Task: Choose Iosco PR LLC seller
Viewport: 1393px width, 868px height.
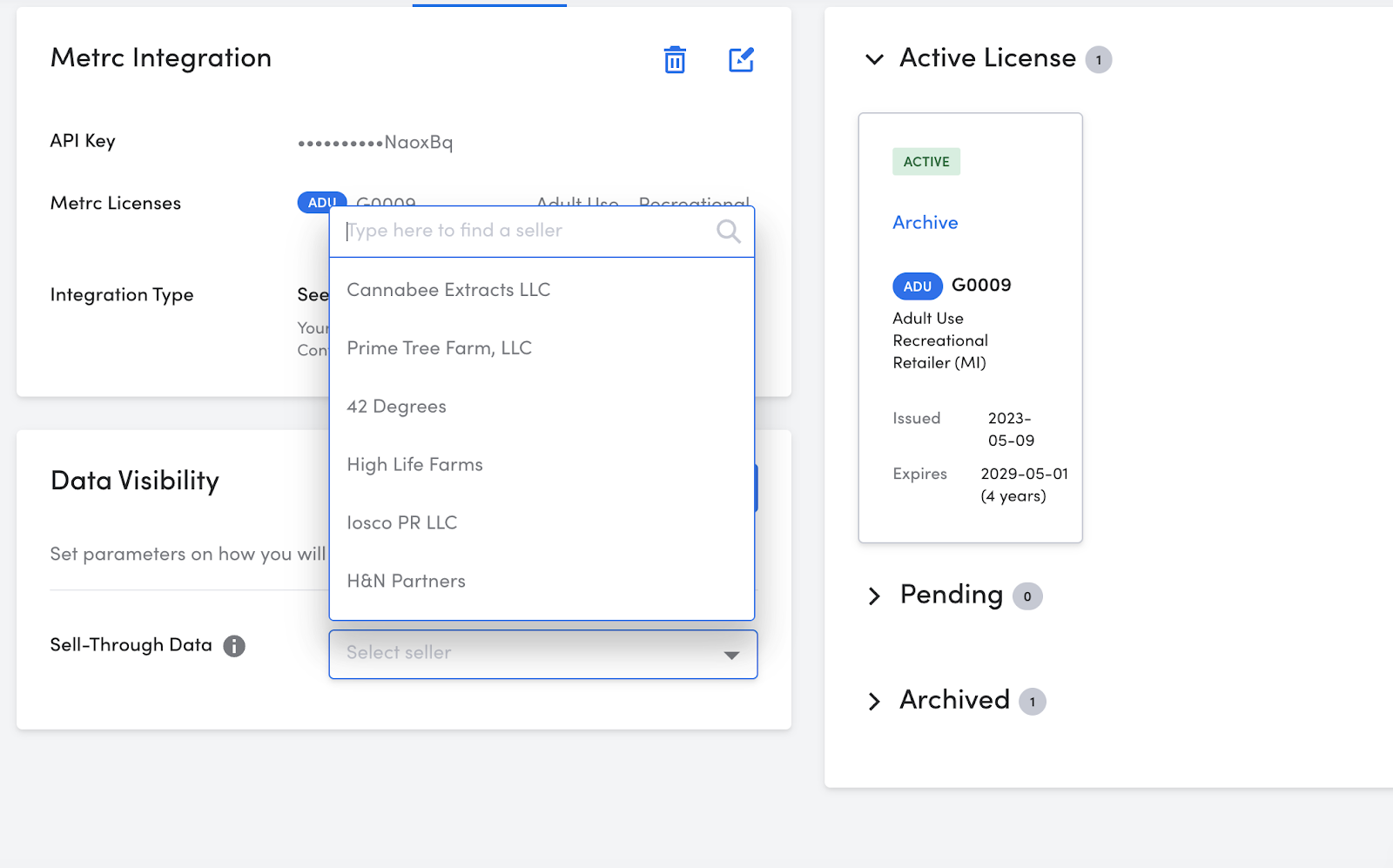Action: coord(542,523)
